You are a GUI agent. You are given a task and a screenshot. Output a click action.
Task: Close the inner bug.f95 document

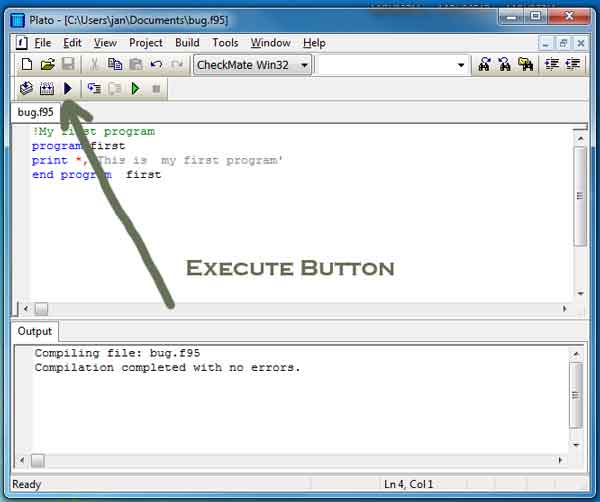(x=581, y=43)
